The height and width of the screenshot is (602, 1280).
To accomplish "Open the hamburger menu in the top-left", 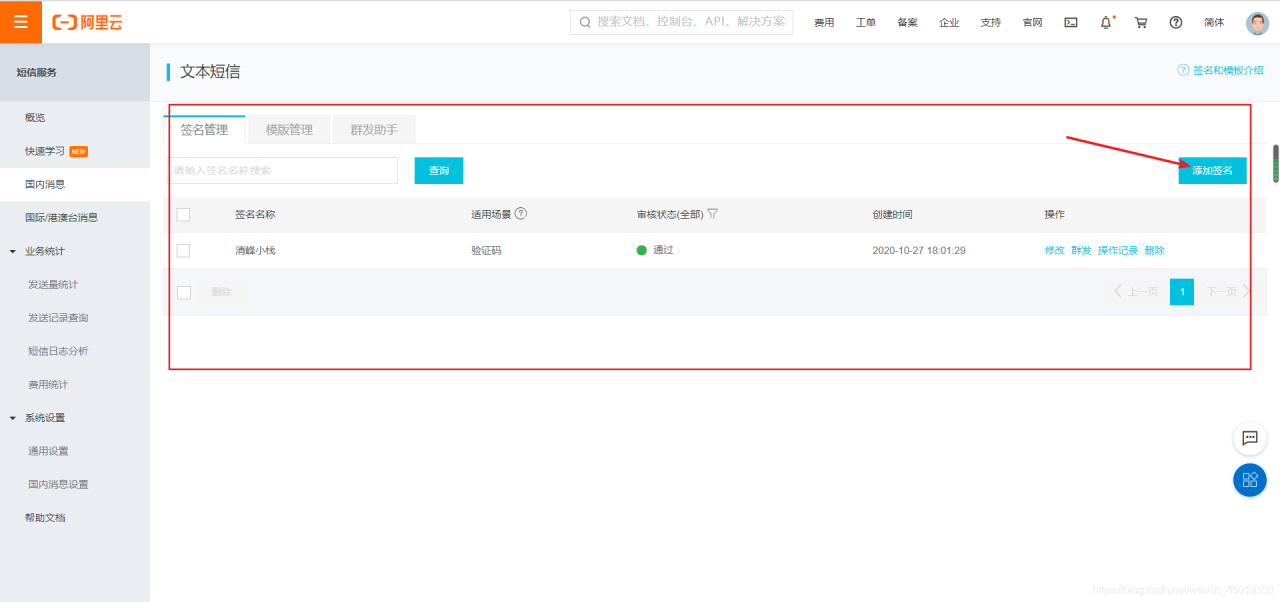I will pos(21,22).
